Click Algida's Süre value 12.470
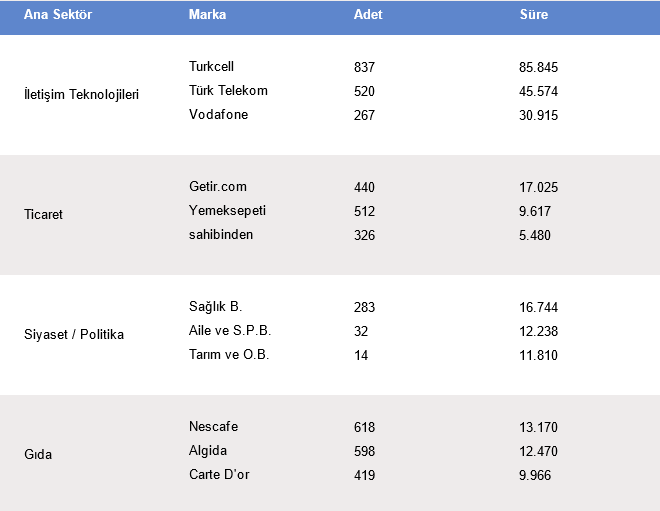Viewport: 660px width, 511px height. pos(539,451)
